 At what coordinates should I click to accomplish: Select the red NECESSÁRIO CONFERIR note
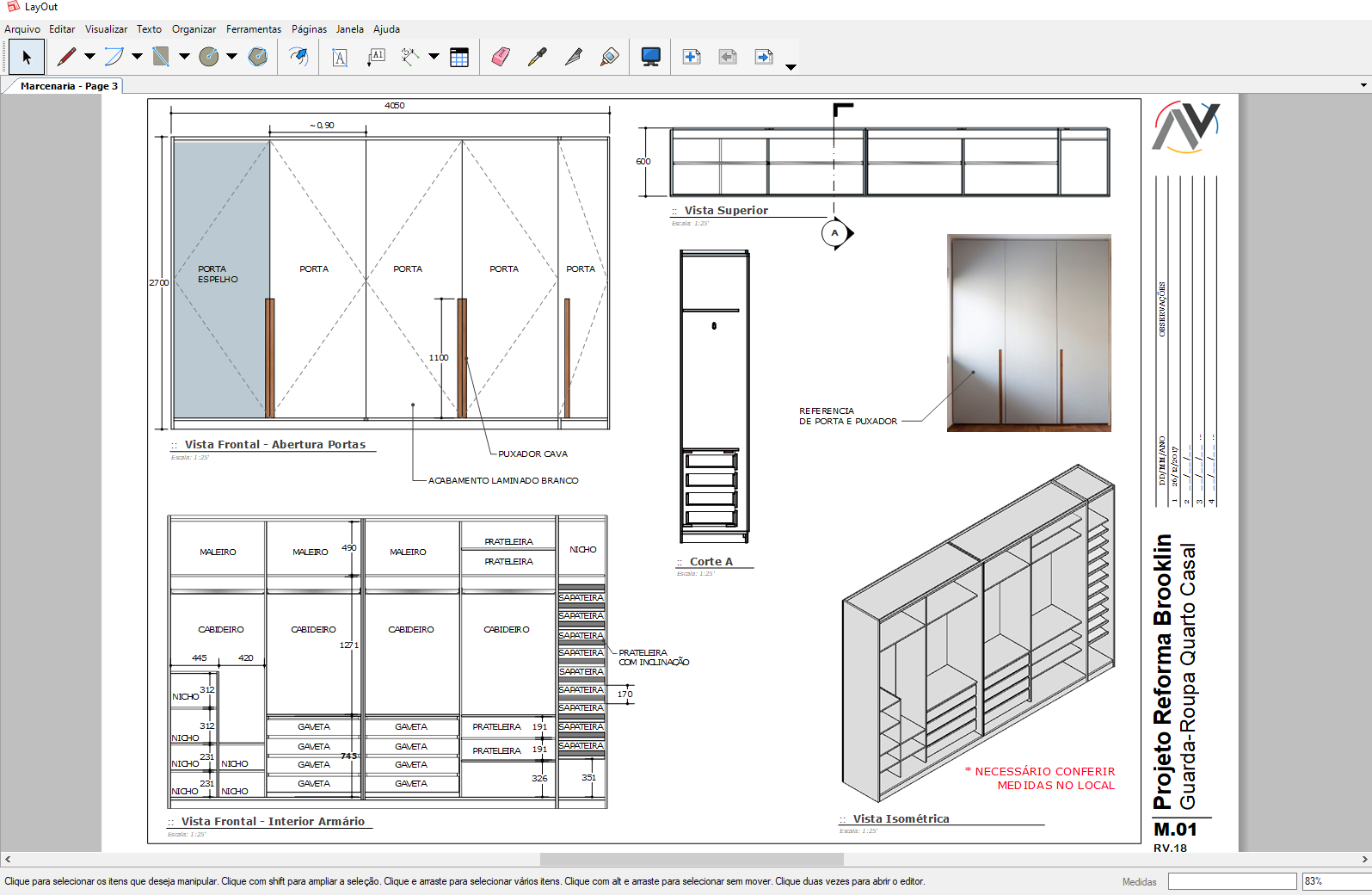pyautogui.click(x=1040, y=778)
